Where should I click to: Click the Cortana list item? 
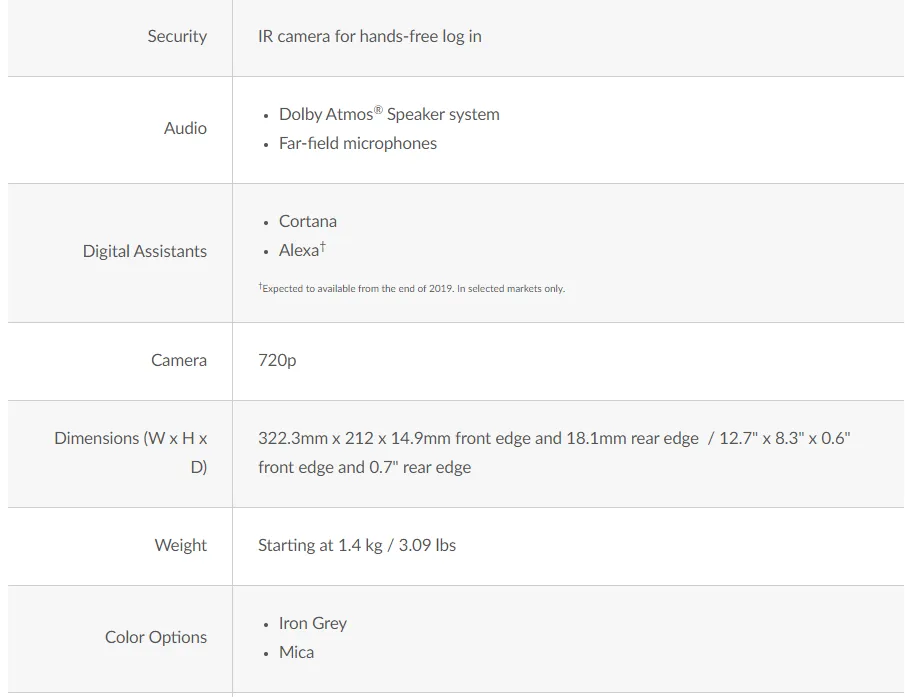pyautogui.click(x=307, y=221)
